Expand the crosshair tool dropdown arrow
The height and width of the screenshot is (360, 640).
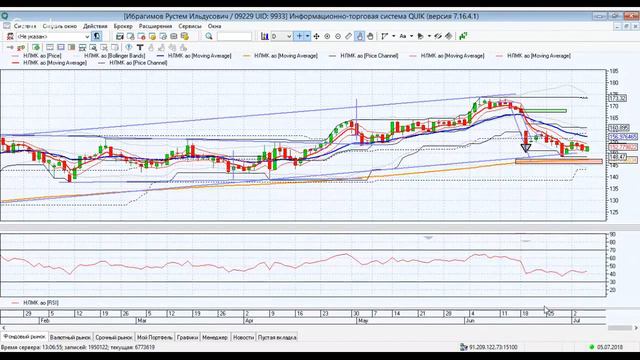point(307,36)
